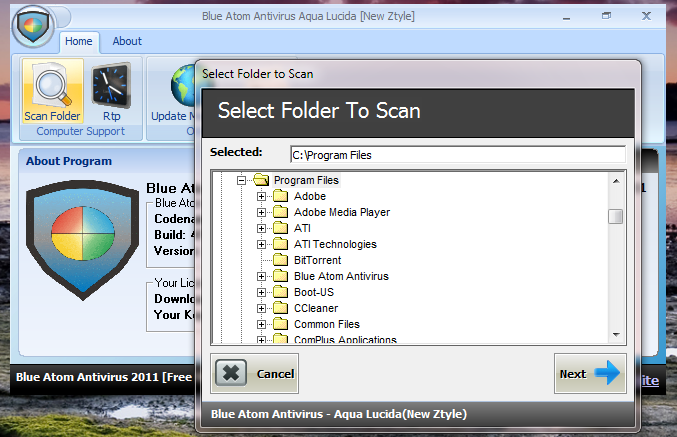
Task: Select the Adobe Media Player folder name
Action: 342,212
